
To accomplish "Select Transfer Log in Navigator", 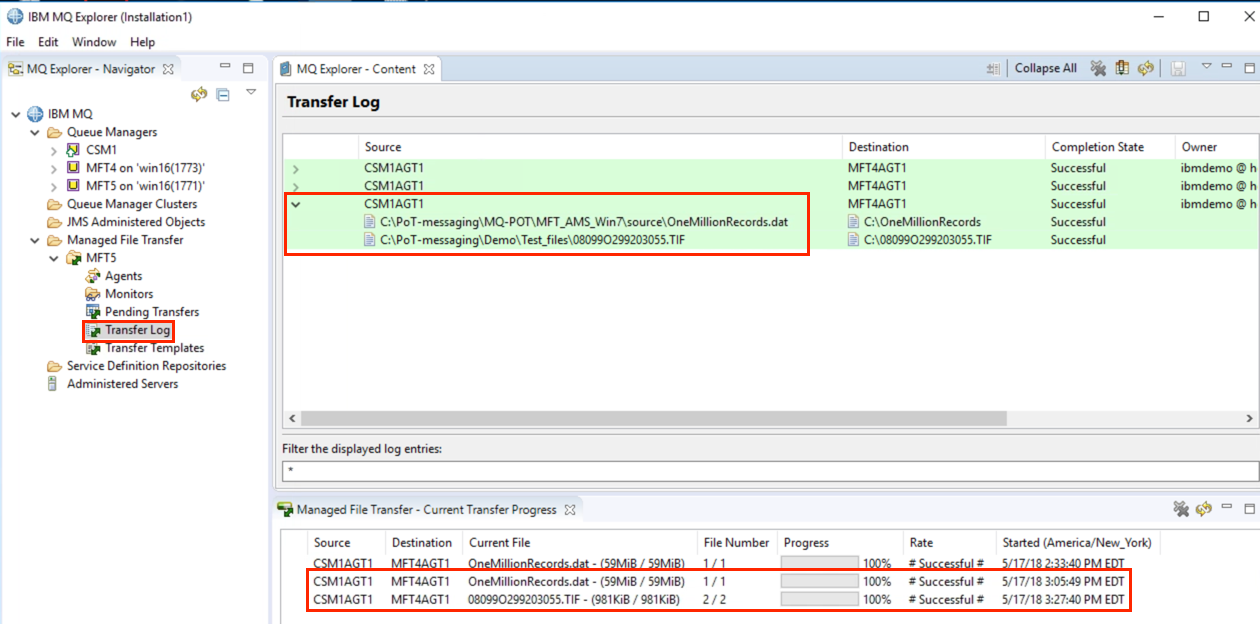I will pyautogui.click(x=137, y=330).
